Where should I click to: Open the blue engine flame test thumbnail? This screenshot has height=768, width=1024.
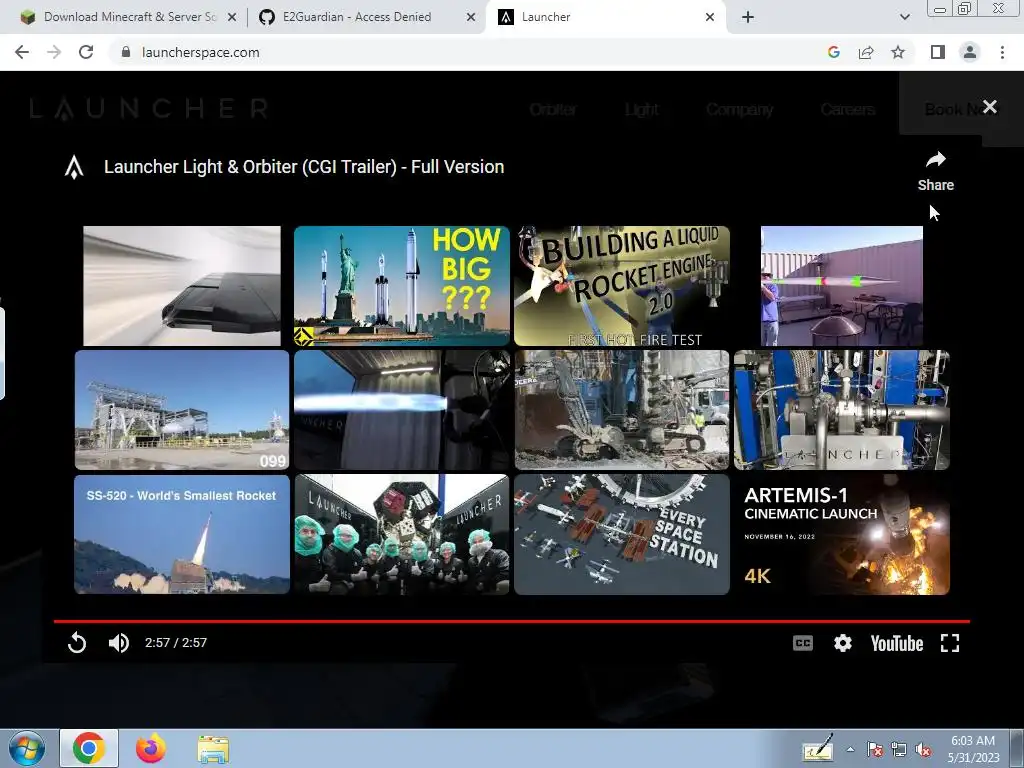tap(402, 409)
